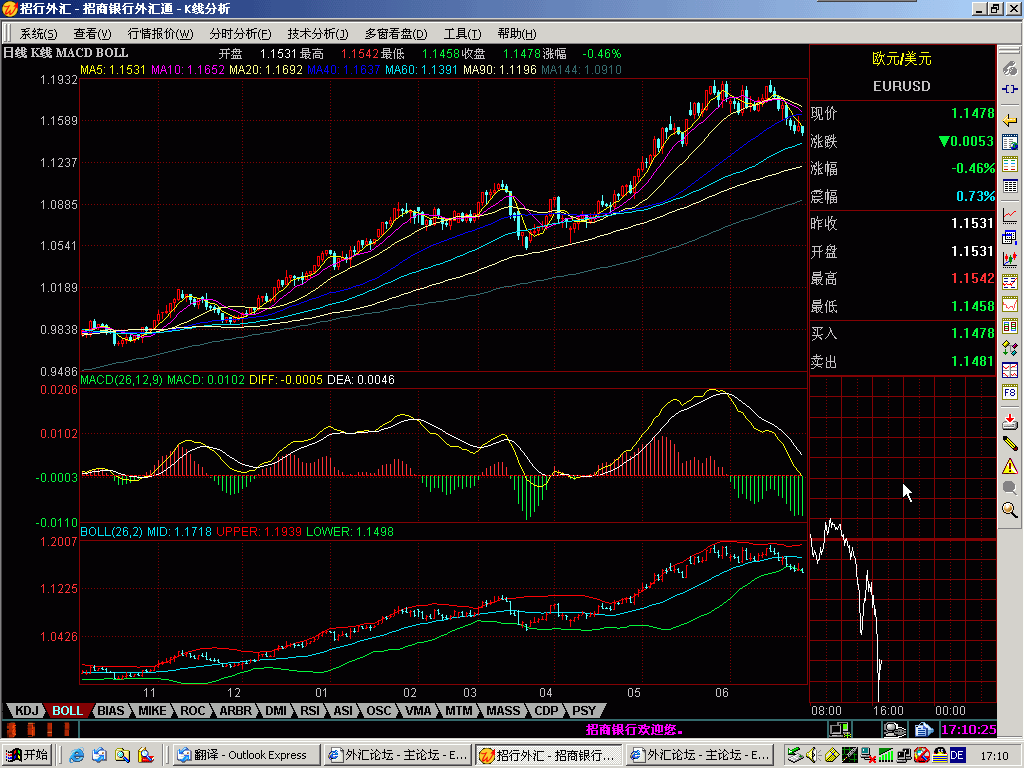1024x768 pixels.
Task: Click the exchange arrows trading icon
Action: (x=1010, y=348)
